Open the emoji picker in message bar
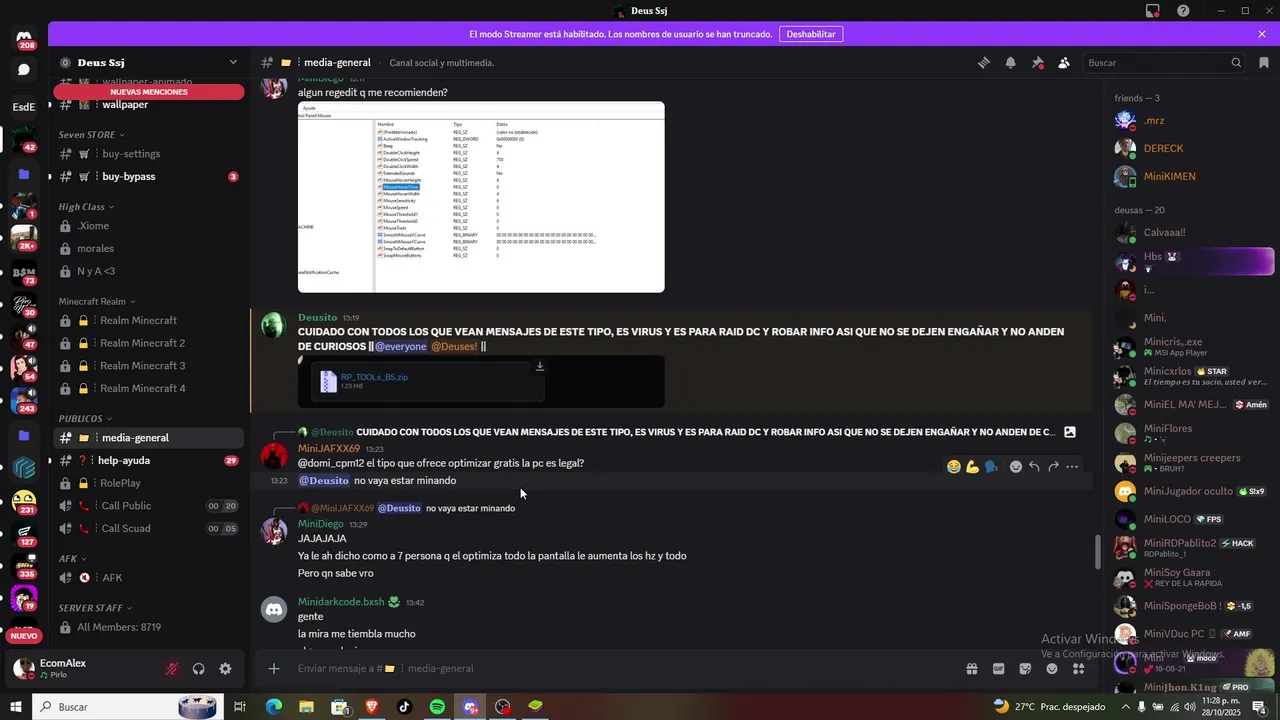This screenshot has width=1280, height=720. (1052, 669)
